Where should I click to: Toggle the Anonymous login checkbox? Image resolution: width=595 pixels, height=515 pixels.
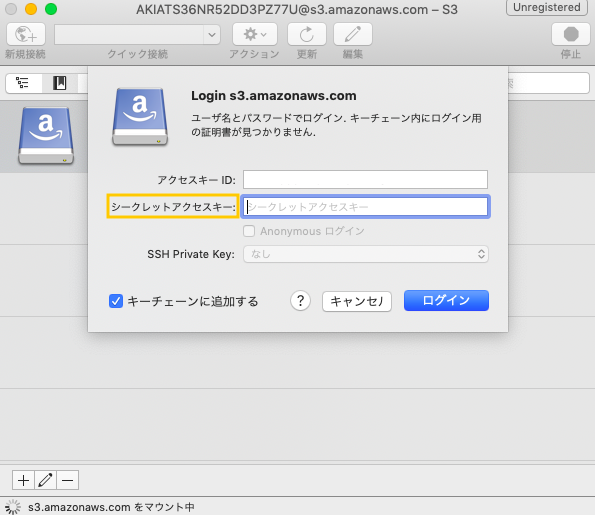(249, 231)
